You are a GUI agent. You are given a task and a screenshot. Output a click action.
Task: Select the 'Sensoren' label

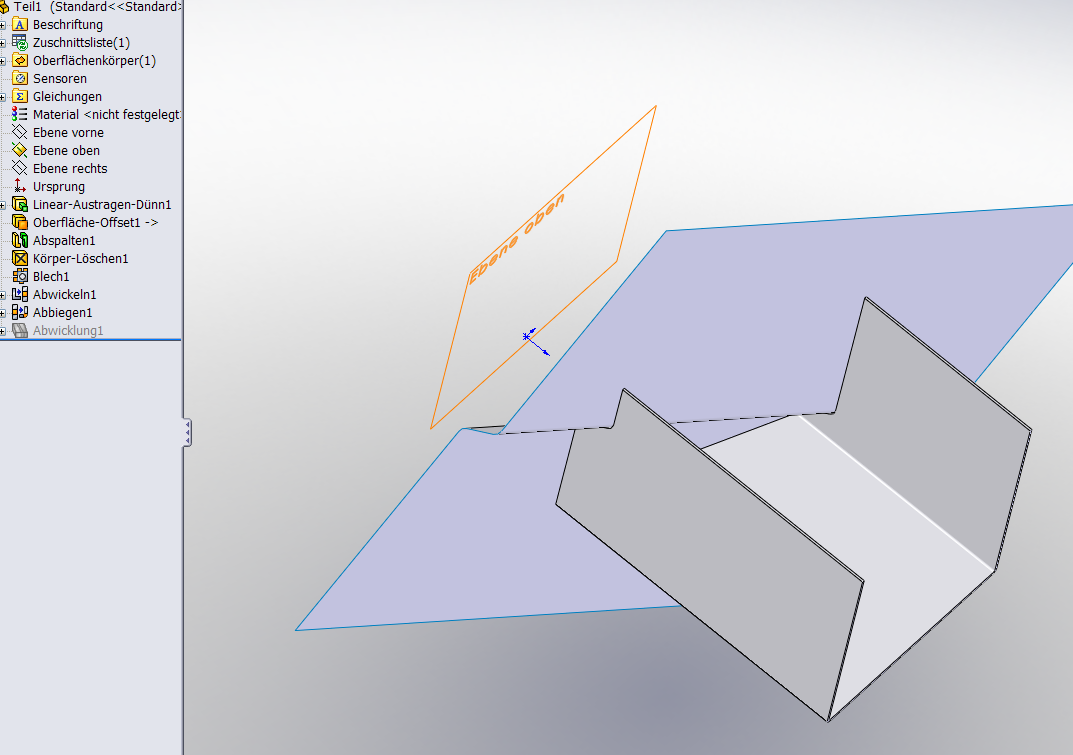tap(60, 79)
